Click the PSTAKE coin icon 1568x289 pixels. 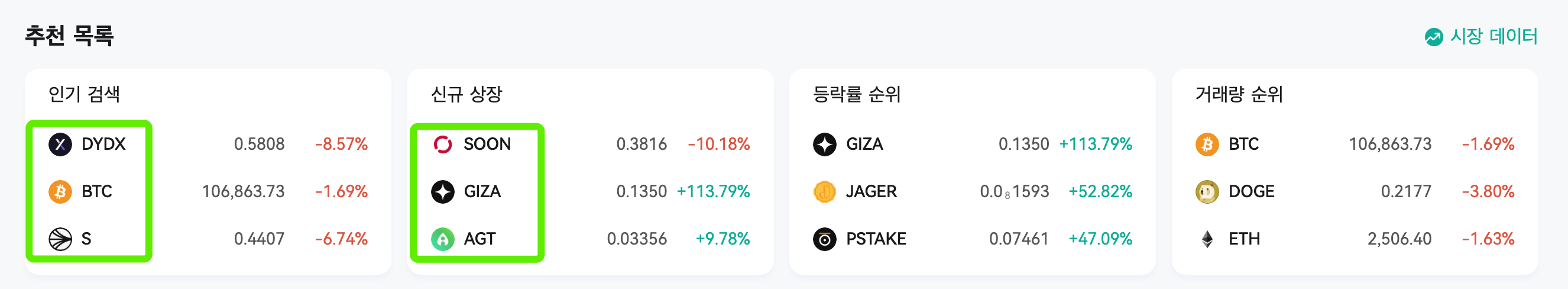825,239
